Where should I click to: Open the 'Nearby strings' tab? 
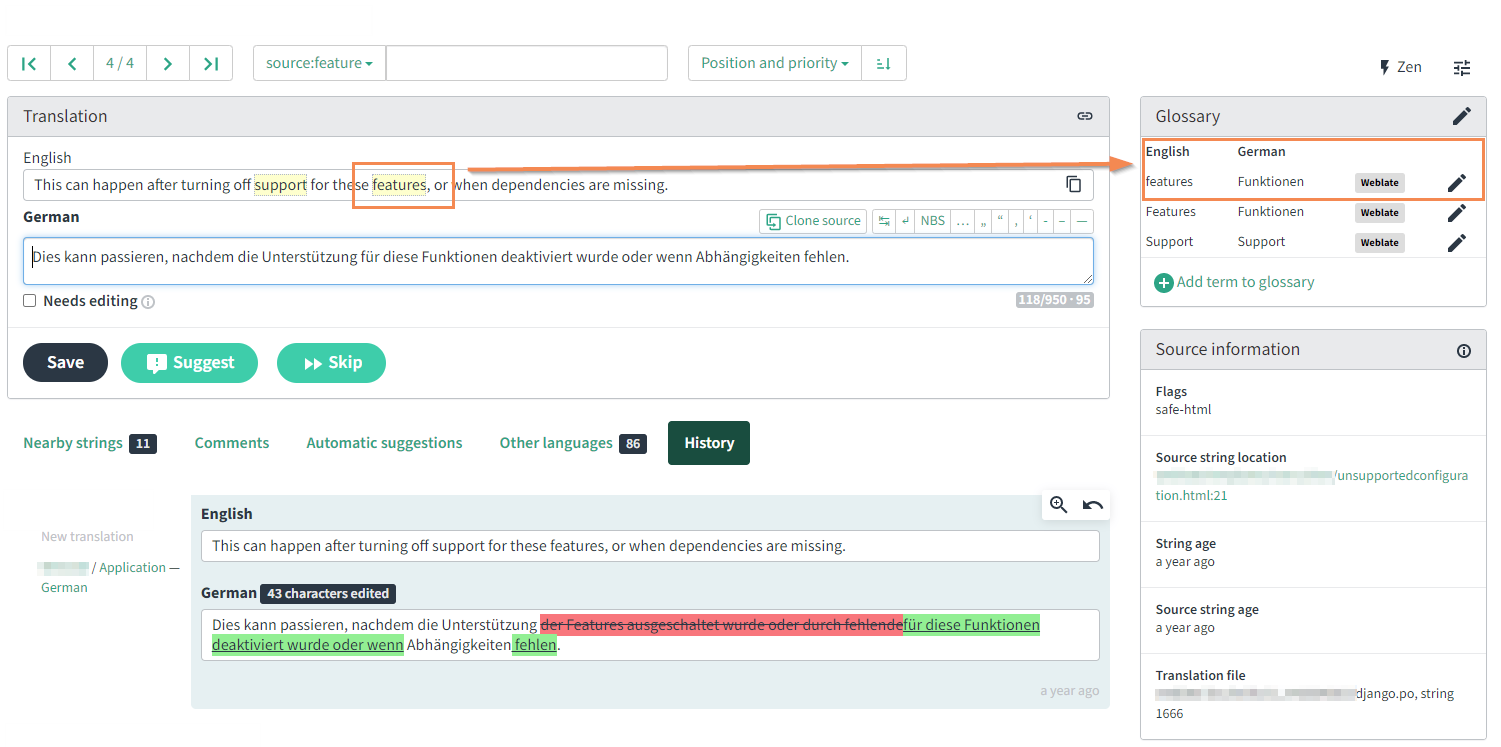click(x=72, y=442)
